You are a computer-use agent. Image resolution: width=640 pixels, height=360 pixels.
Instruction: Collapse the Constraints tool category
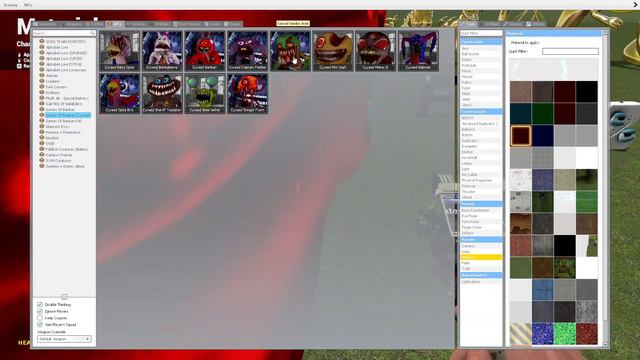(481, 42)
